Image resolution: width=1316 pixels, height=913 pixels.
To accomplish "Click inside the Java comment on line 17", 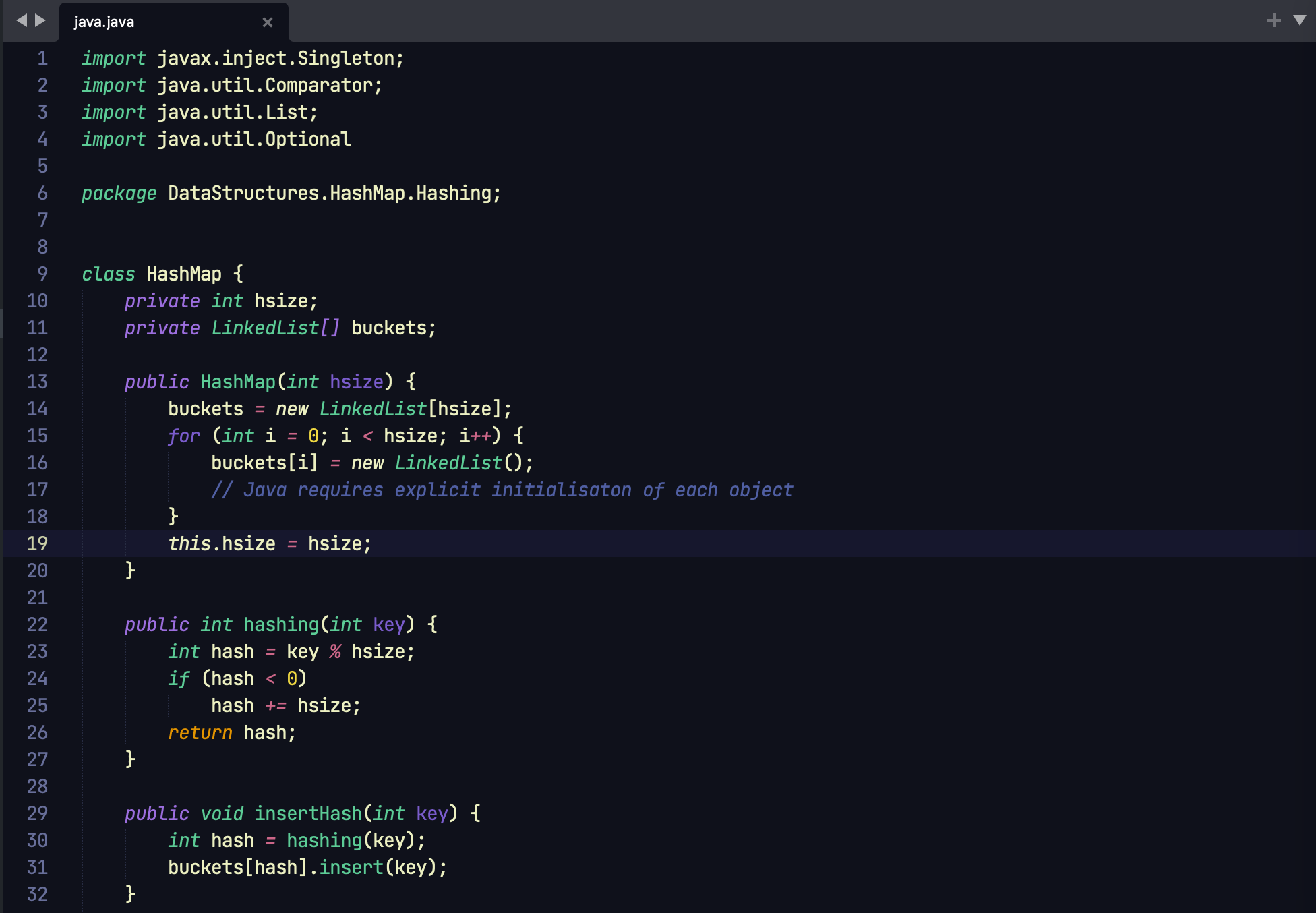I will click(502, 490).
